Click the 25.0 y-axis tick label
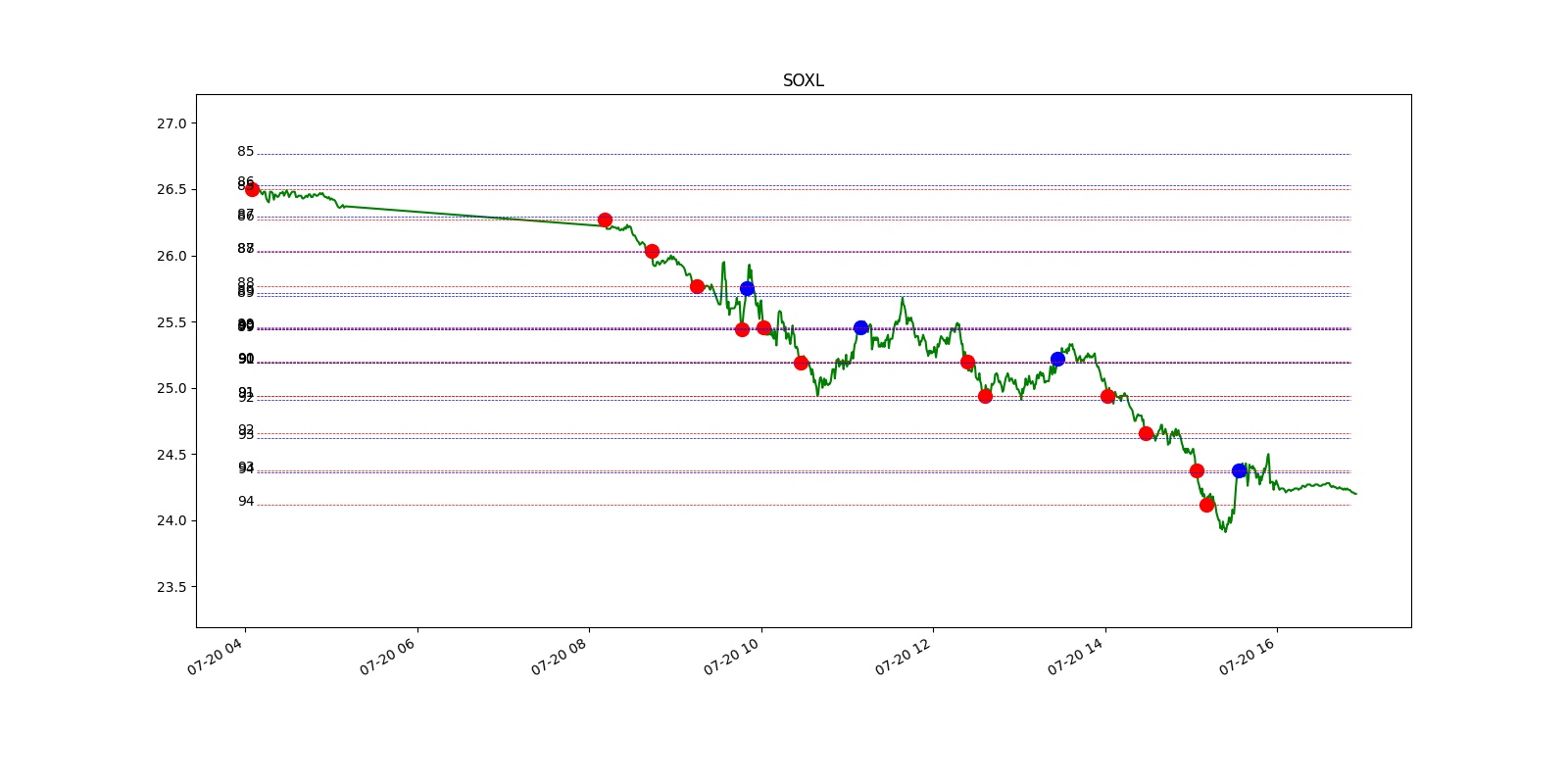The image size is (1568, 784). pyautogui.click(x=171, y=388)
